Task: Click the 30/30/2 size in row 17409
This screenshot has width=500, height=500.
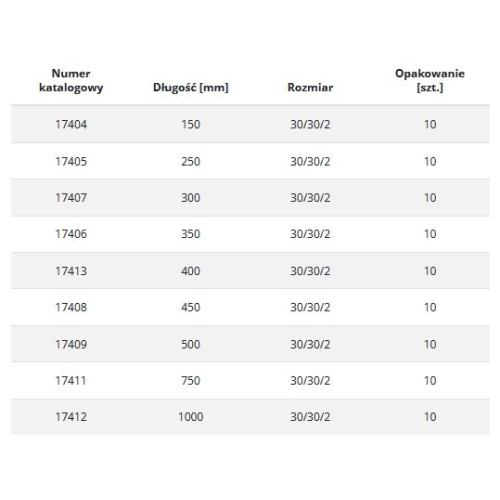Action: point(310,344)
